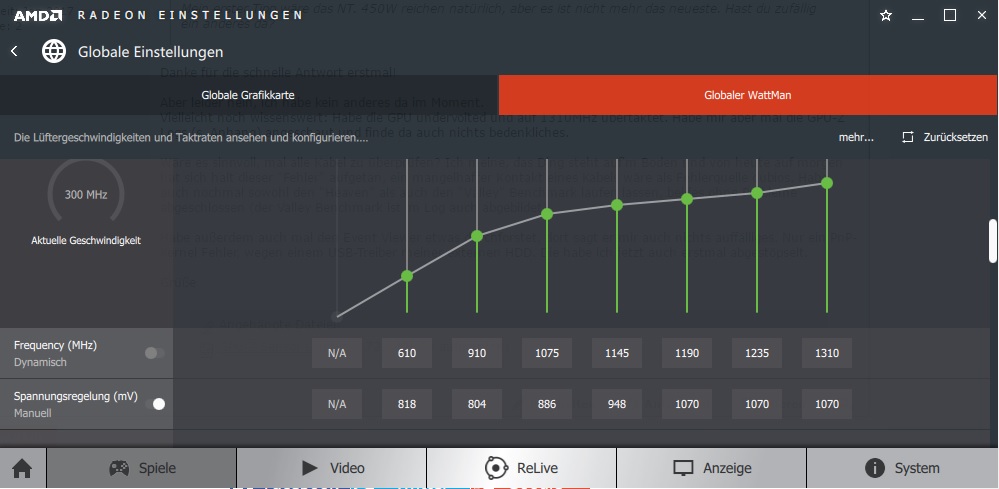
Task: Click the Zurücksetzen button
Action: tap(945, 137)
